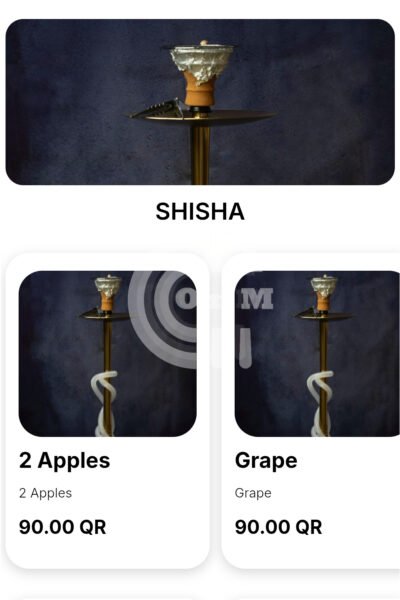Click the white hose in the 2 Apples photo

(104, 404)
